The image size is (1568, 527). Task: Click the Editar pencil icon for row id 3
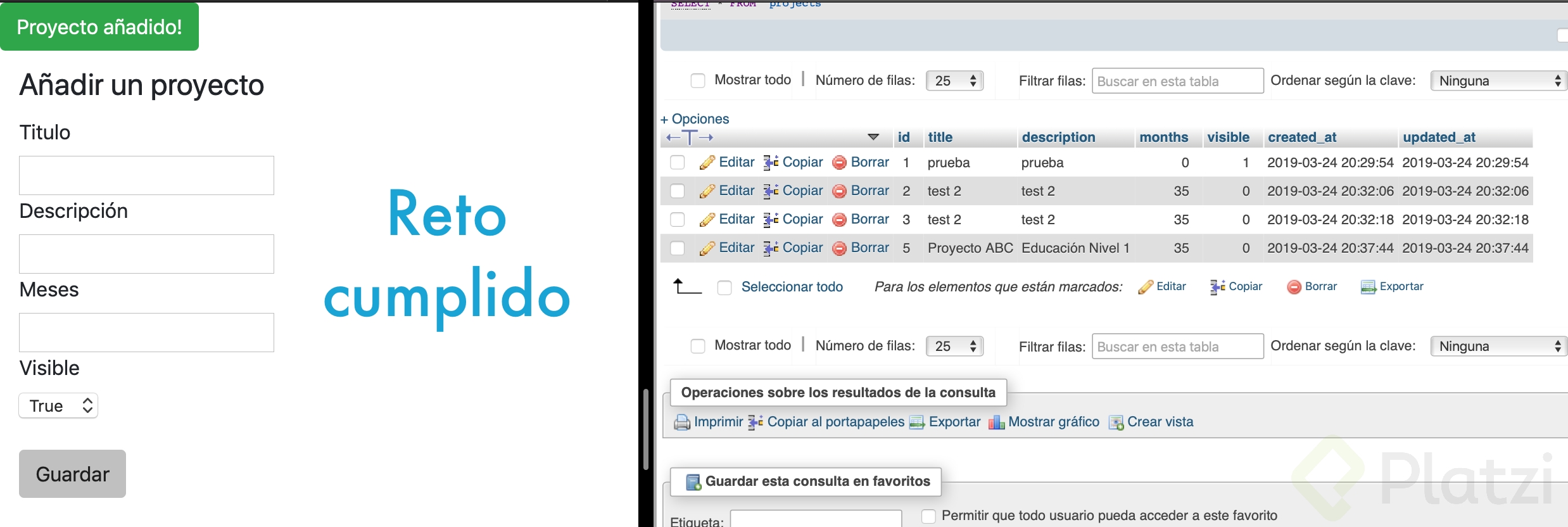[707, 220]
